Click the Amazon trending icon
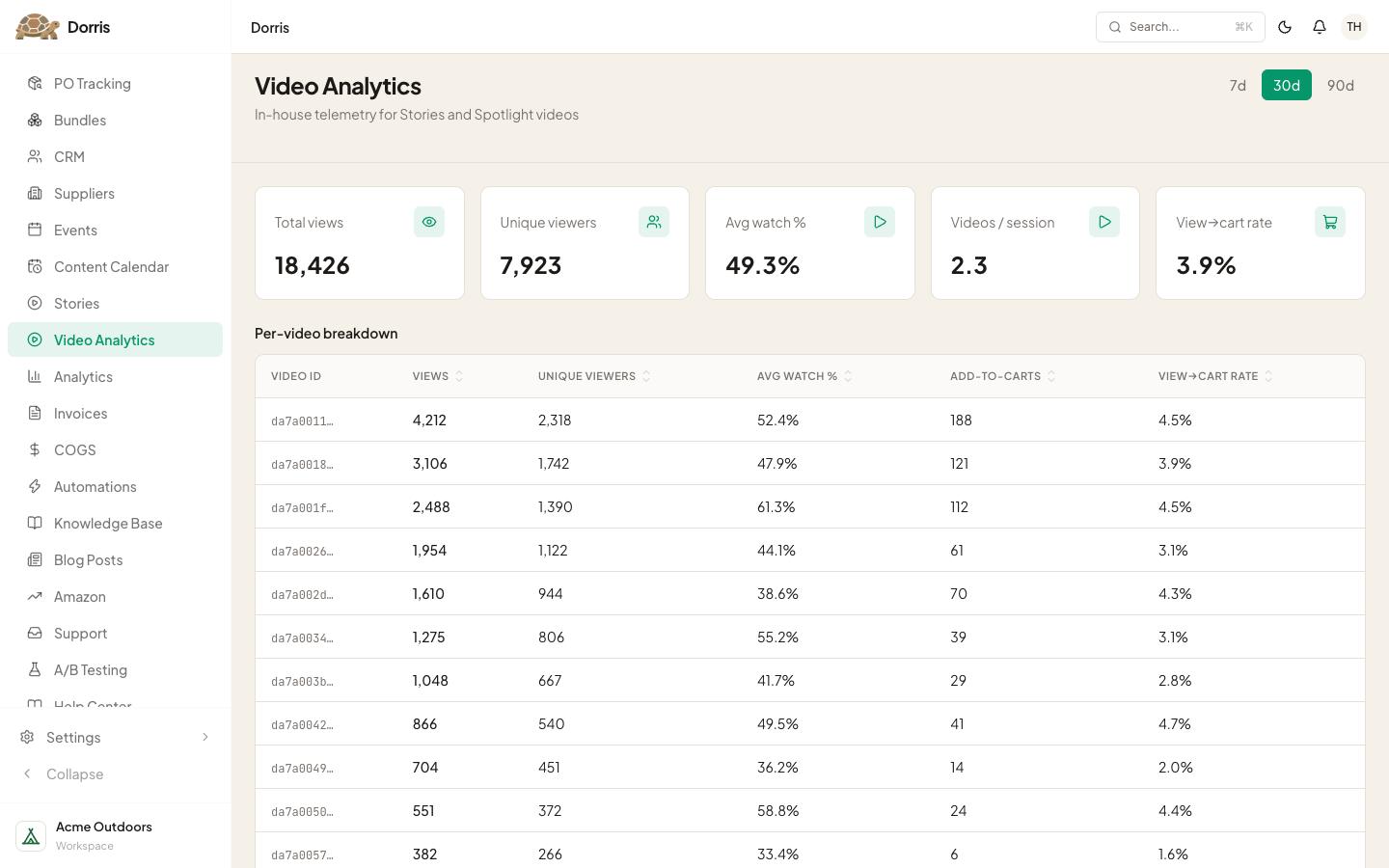The width and height of the screenshot is (1389, 868). (x=35, y=597)
